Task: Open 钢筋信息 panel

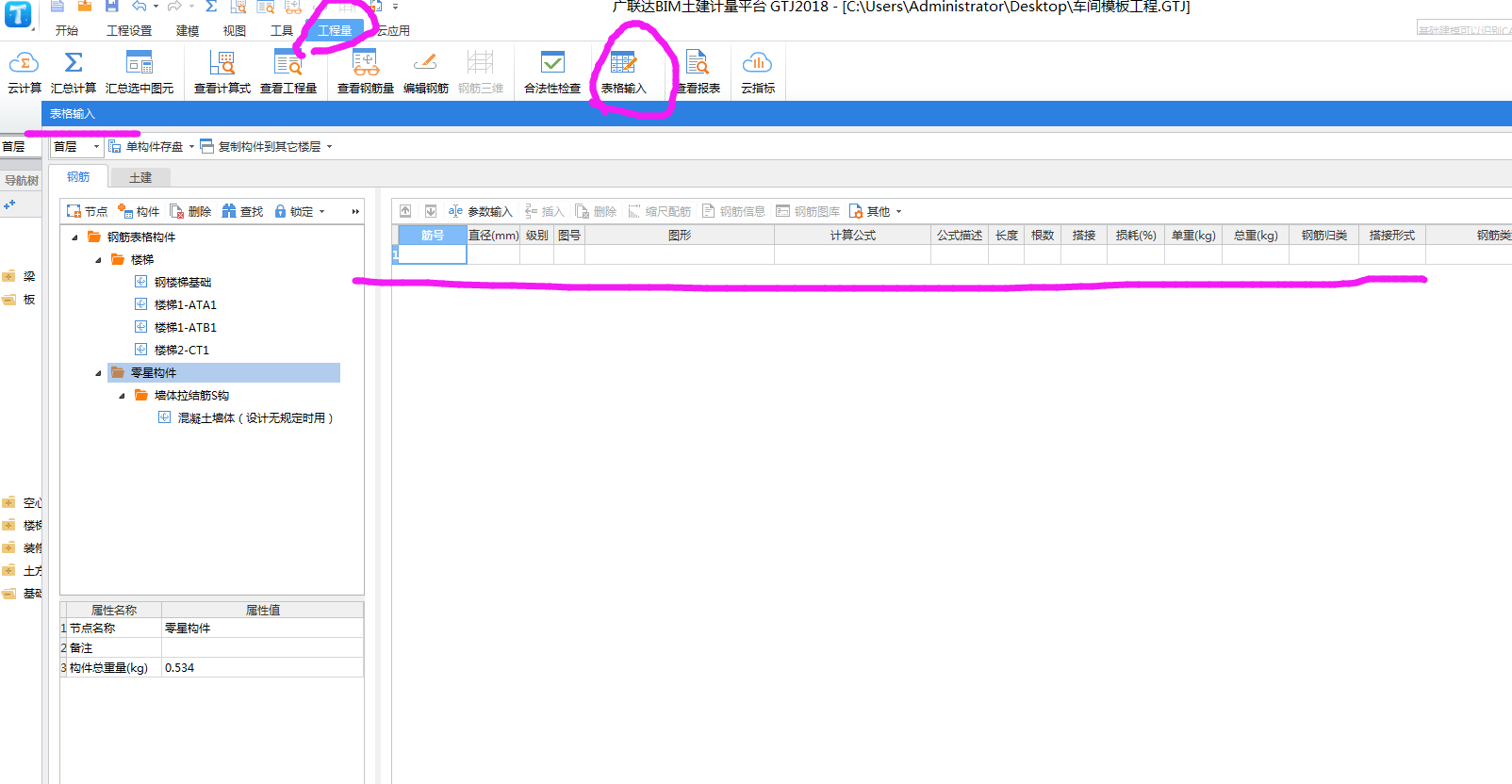Action: click(733, 212)
